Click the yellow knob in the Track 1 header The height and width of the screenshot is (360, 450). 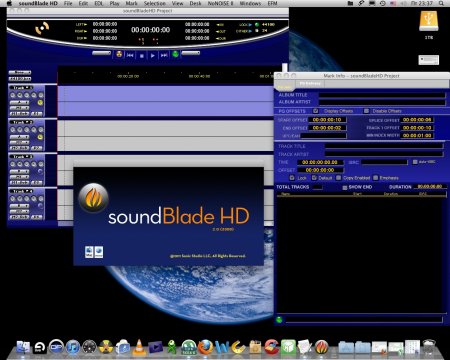(40, 102)
